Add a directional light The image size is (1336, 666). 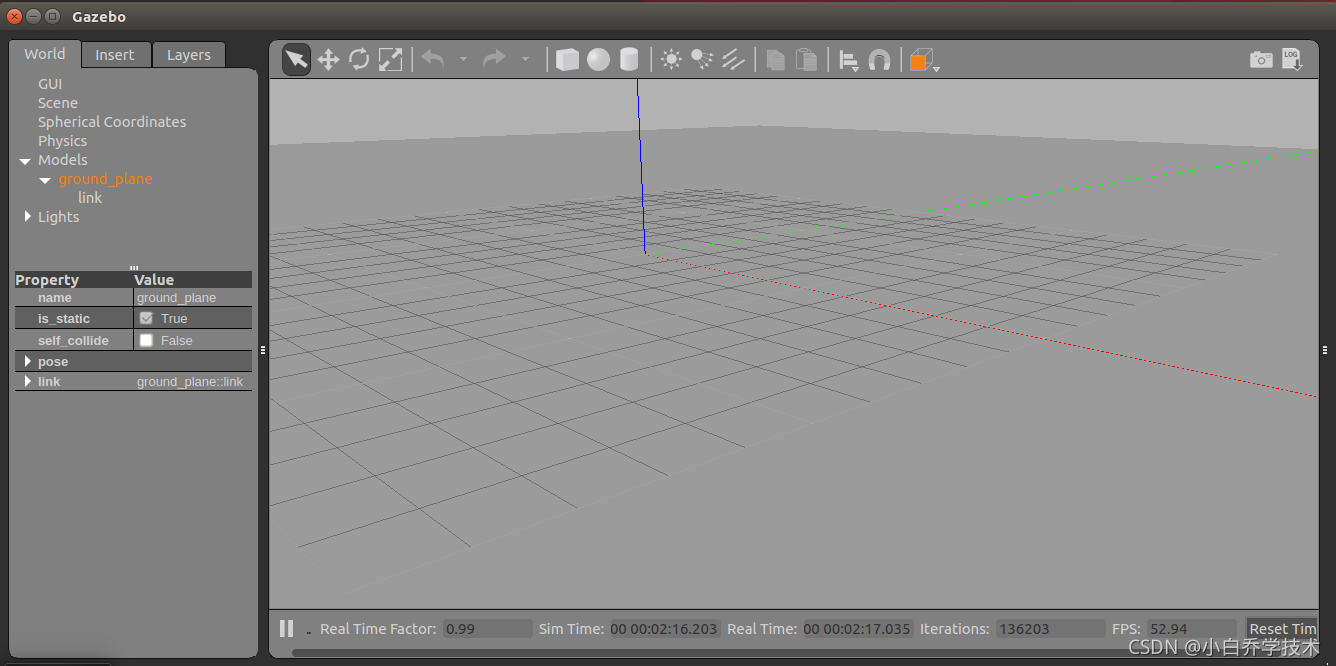click(x=733, y=60)
